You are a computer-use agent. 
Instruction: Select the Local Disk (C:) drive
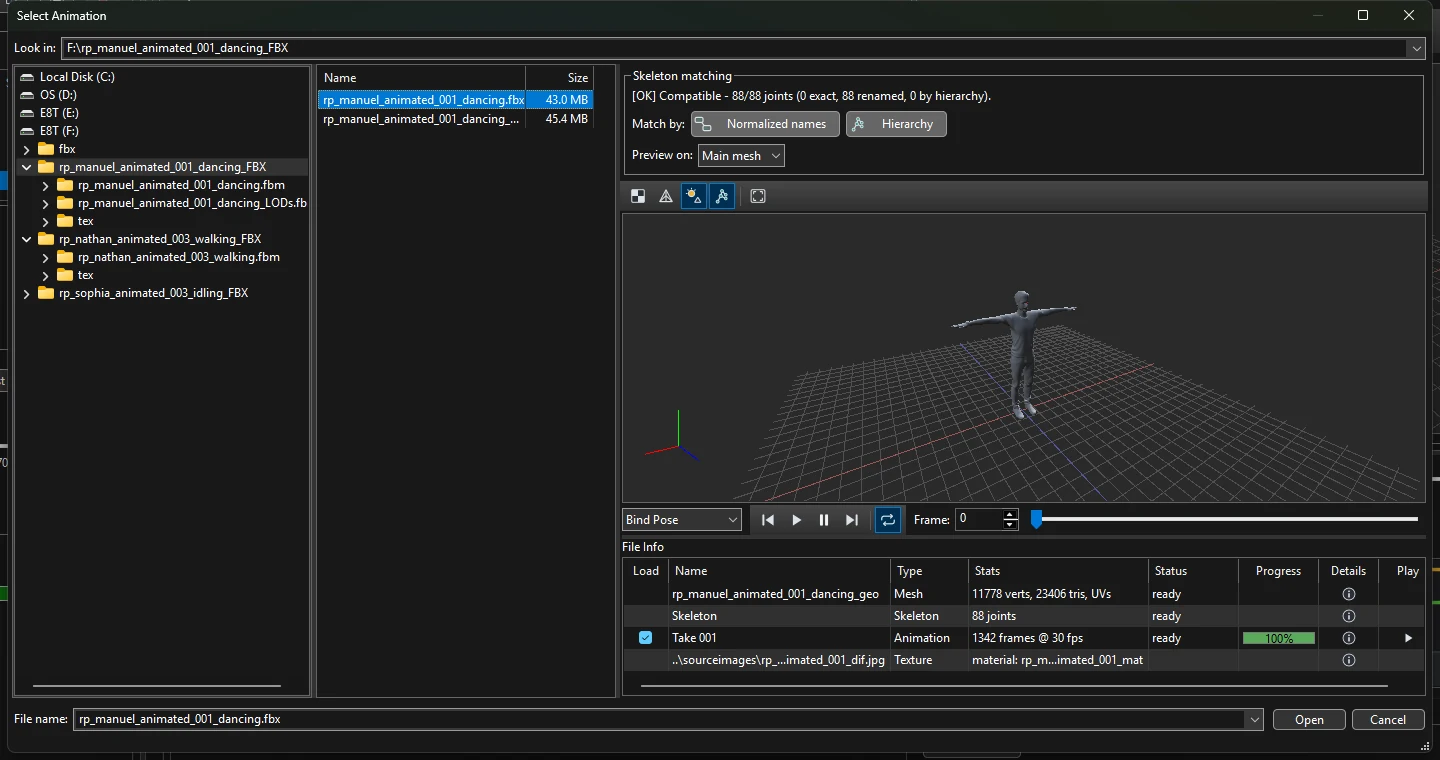click(77, 77)
